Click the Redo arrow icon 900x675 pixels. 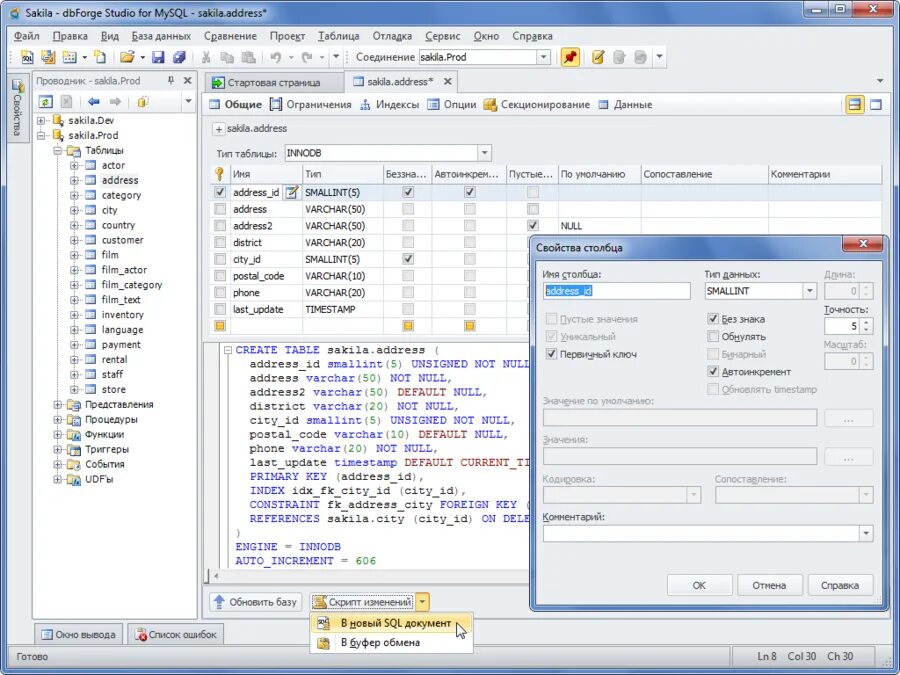[307, 57]
